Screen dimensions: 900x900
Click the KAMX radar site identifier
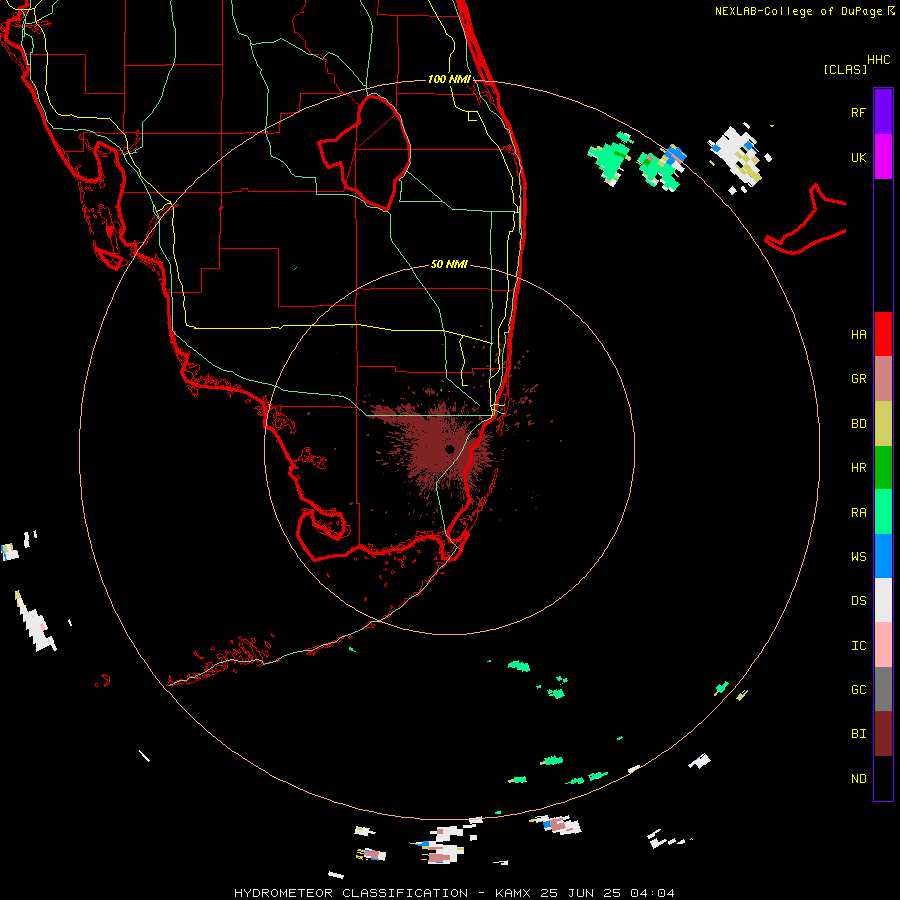(513, 893)
